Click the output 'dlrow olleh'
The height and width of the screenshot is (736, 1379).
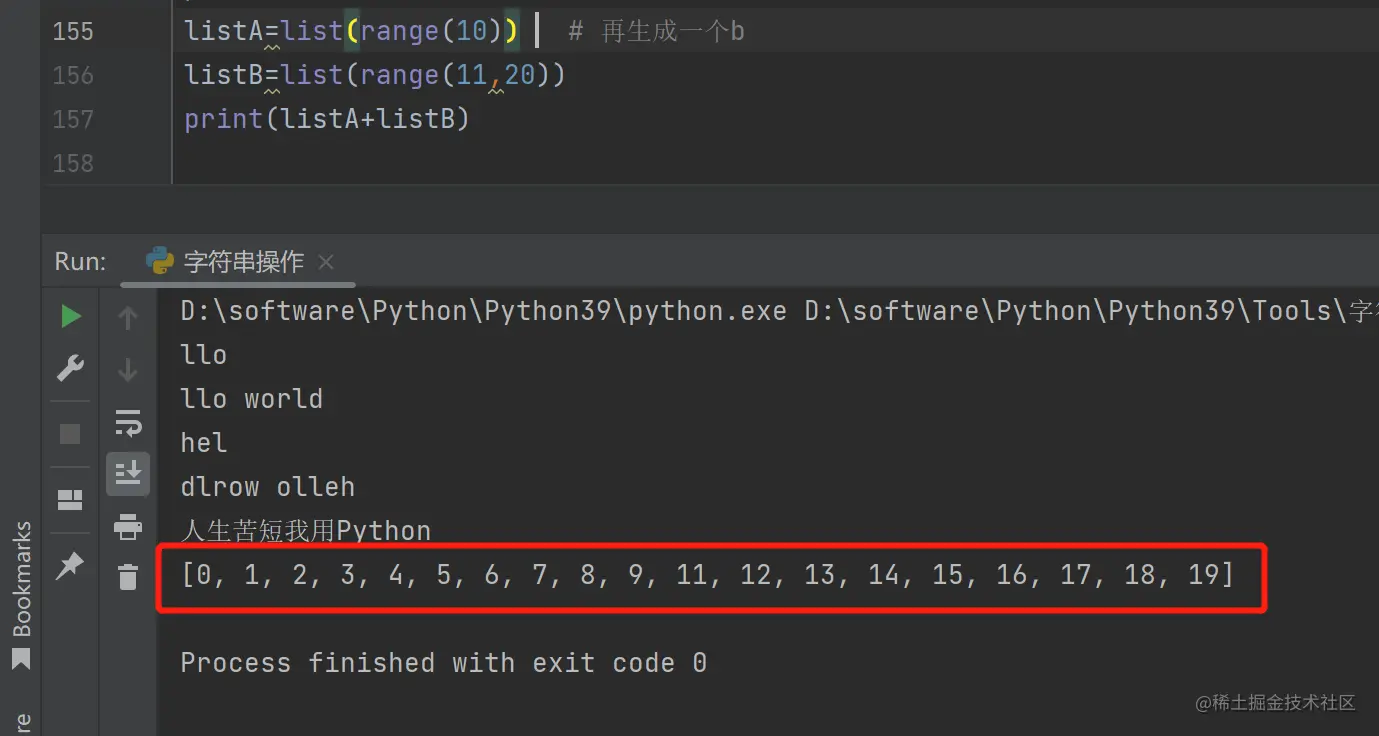(x=268, y=487)
